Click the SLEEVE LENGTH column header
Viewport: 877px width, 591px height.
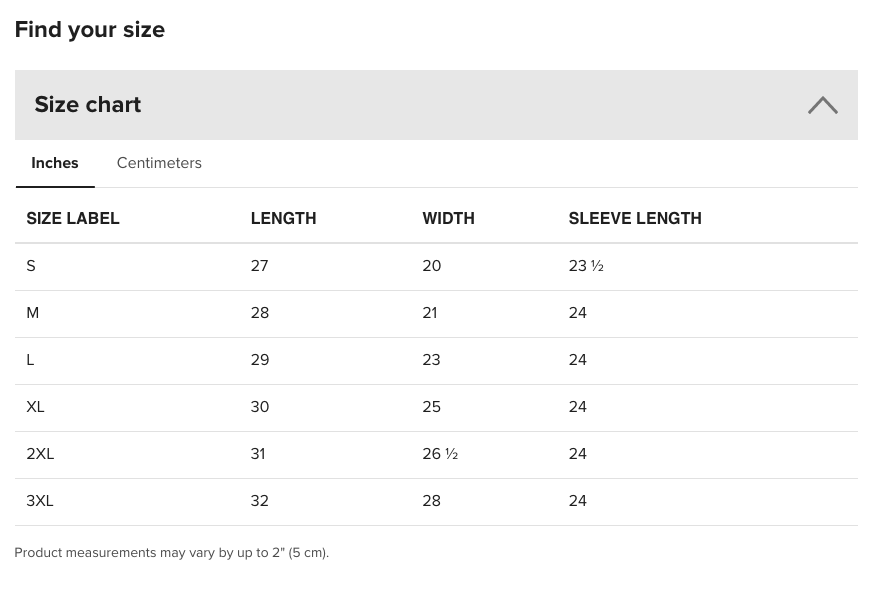tap(635, 218)
